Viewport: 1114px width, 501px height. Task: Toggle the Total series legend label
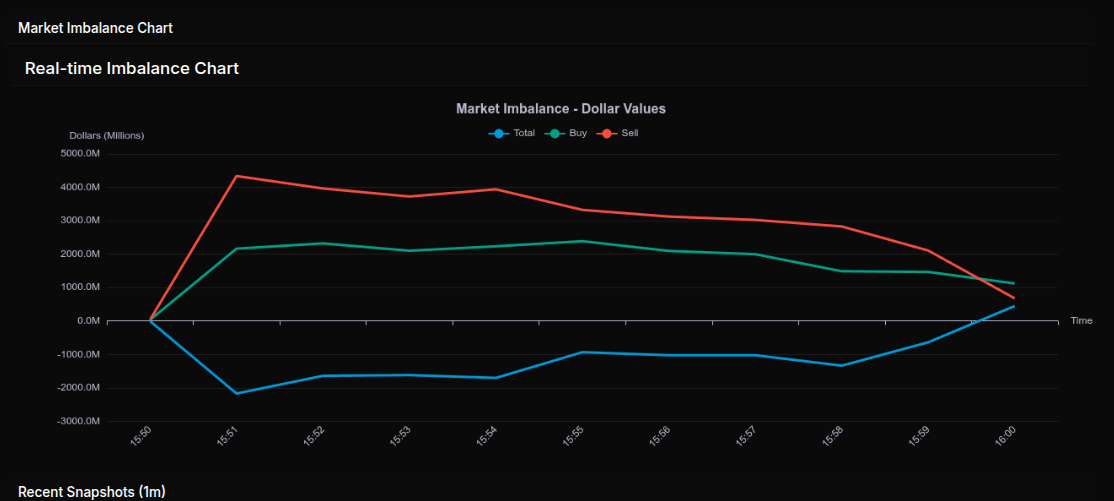[524, 133]
